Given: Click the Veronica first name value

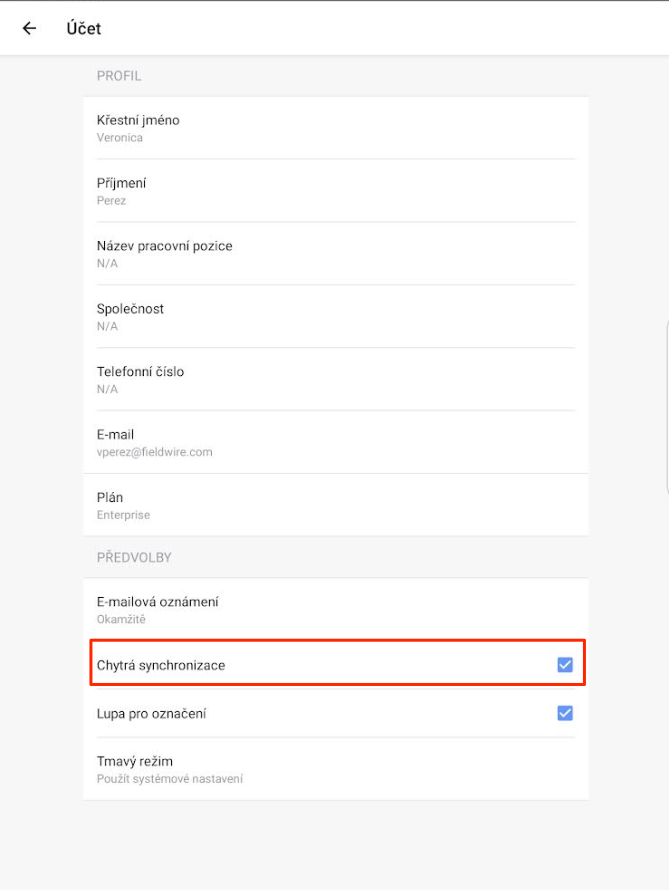Looking at the screenshot, I should tap(120, 138).
